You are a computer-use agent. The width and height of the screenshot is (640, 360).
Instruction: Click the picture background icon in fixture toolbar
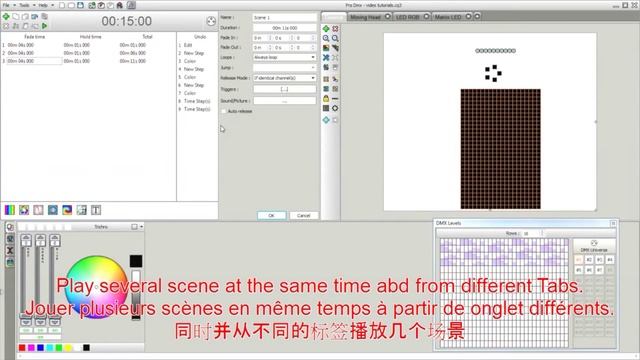(326, 48)
